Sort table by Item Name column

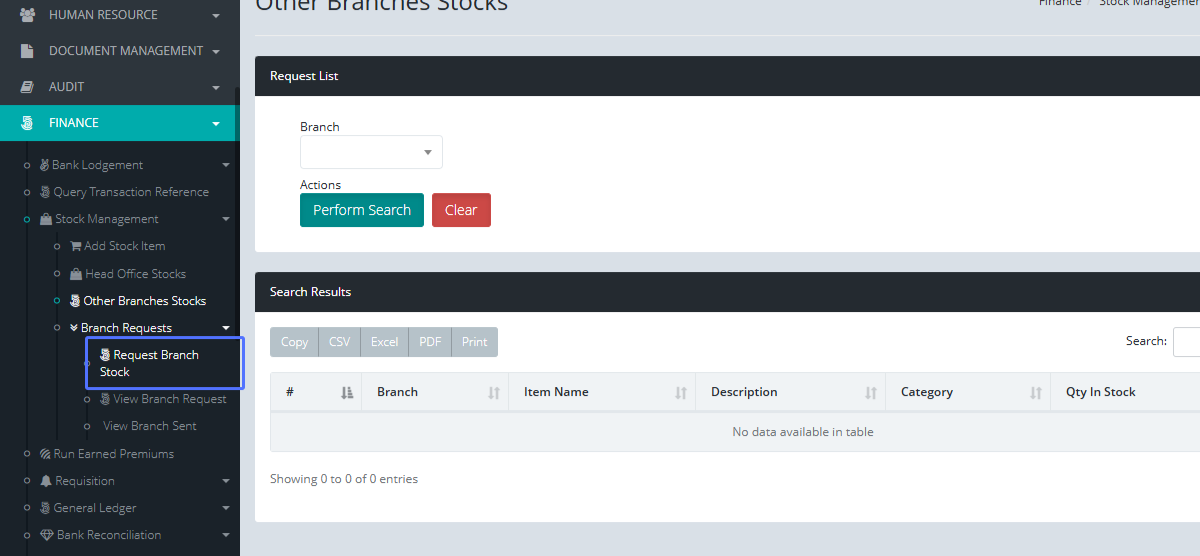[x=680, y=393]
